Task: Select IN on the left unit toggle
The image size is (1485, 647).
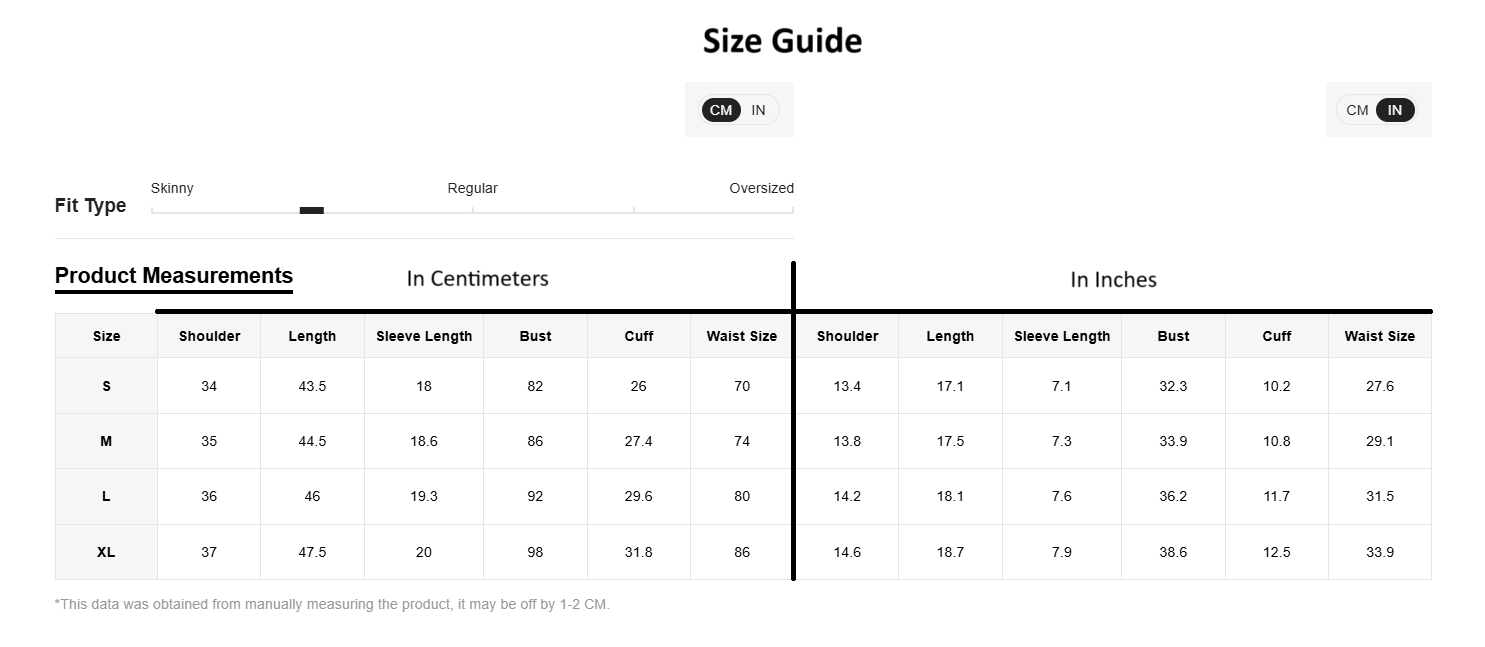Action: [758, 110]
